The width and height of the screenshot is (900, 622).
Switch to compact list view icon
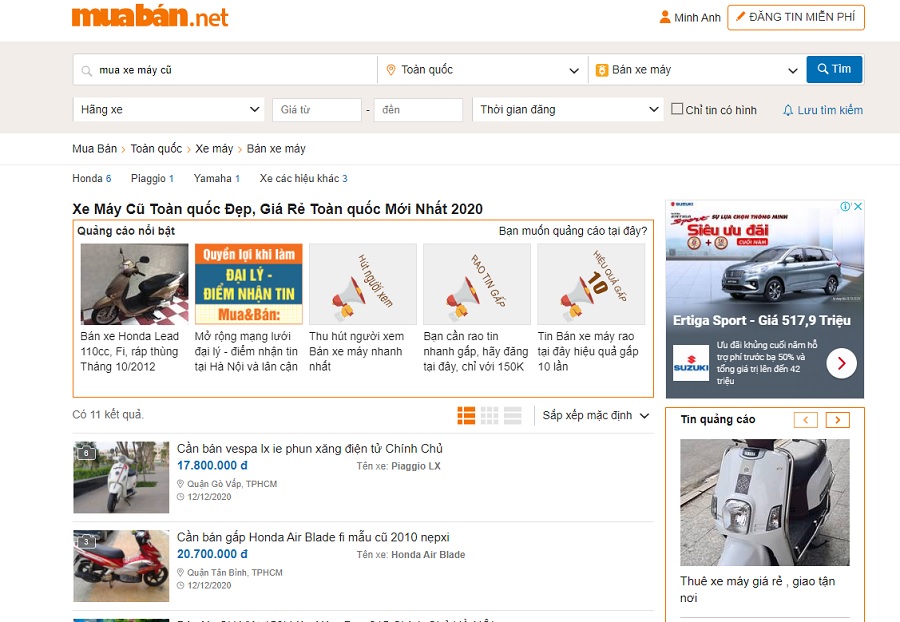[x=513, y=415]
